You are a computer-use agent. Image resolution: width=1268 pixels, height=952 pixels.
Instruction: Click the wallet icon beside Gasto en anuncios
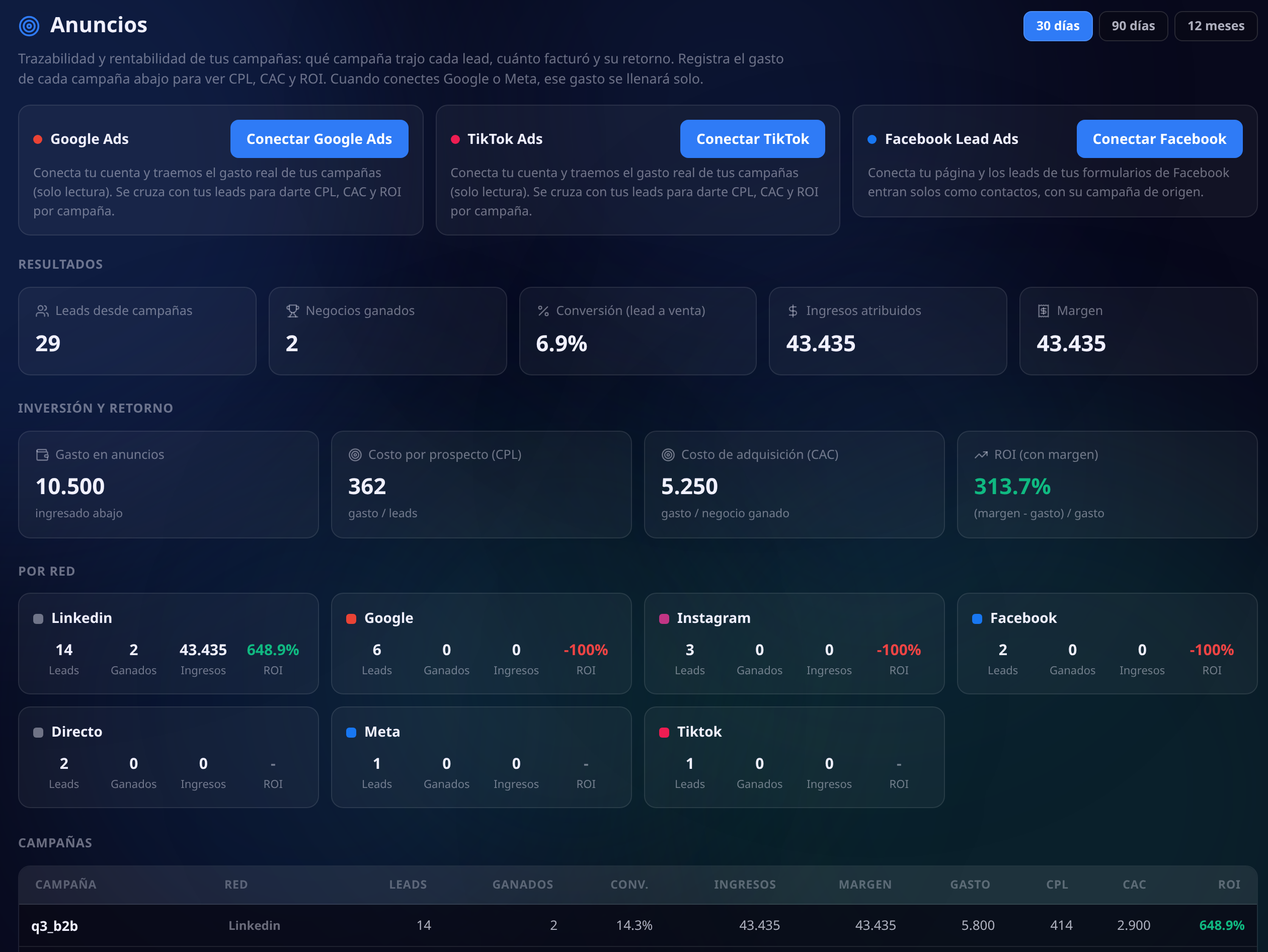tap(42, 454)
